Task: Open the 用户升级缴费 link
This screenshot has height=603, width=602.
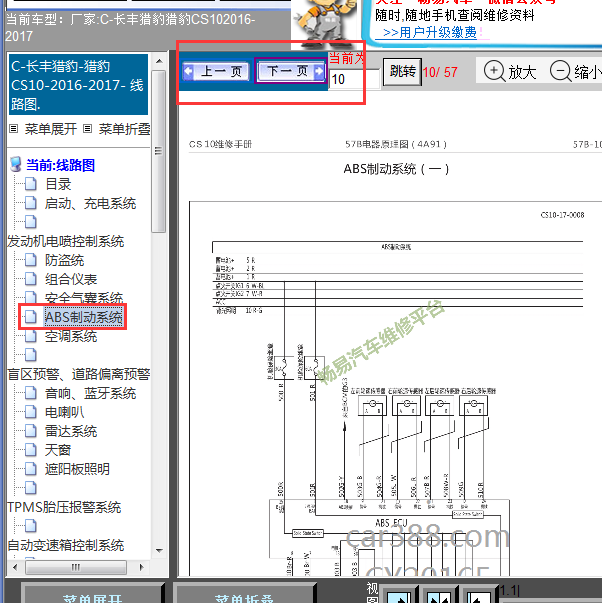Action: pyautogui.click(x=430, y=32)
